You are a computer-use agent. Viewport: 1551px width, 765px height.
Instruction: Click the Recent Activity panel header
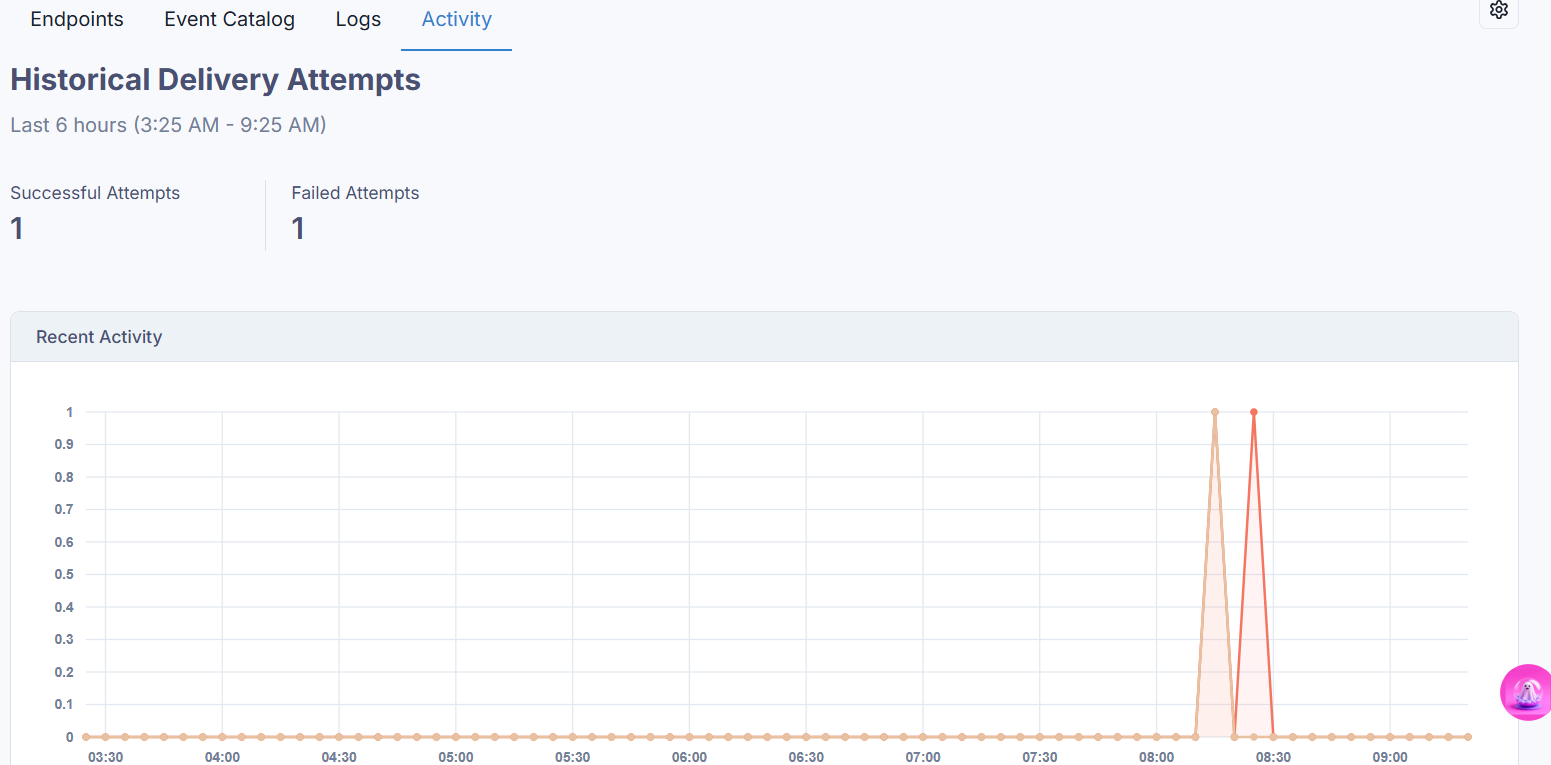click(x=764, y=337)
